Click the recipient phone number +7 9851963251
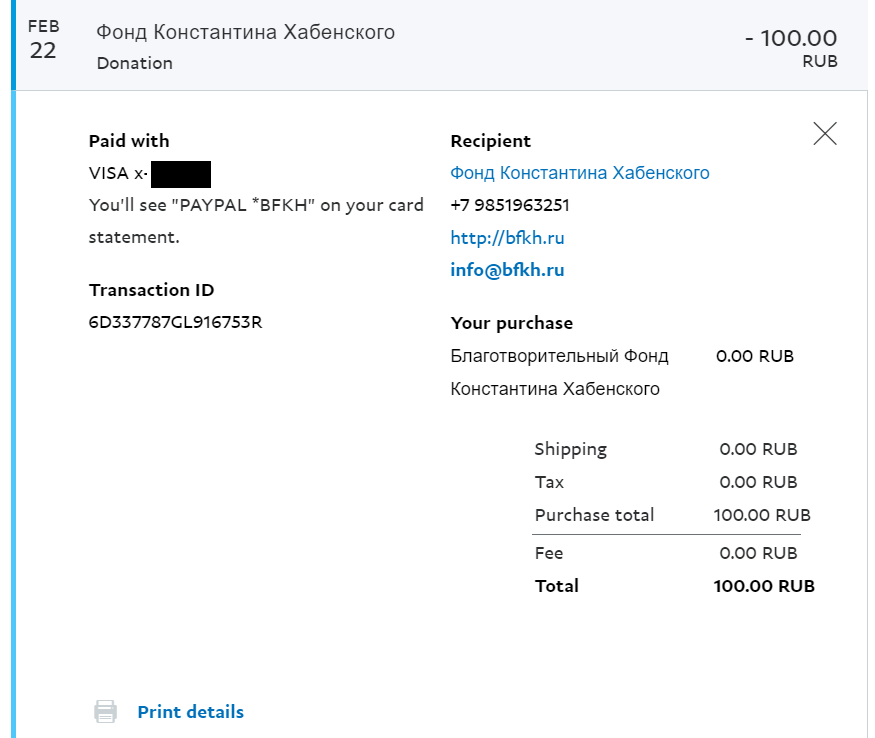 click(x=509, y=205)
